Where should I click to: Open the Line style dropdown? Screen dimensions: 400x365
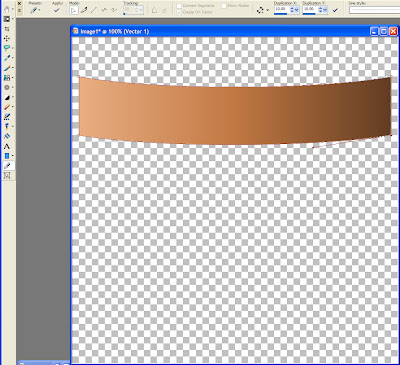pos(374,10)
